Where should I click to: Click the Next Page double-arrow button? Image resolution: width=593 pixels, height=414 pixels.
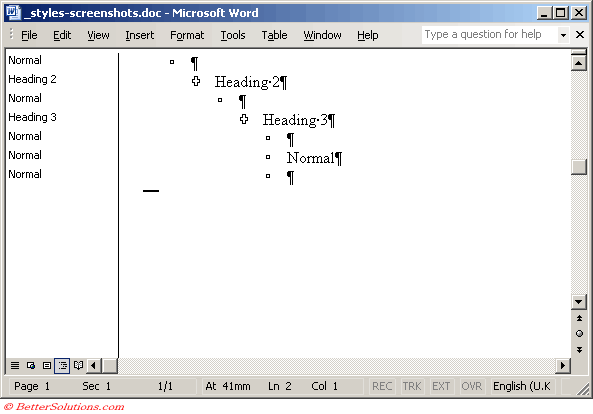(579, 350)
